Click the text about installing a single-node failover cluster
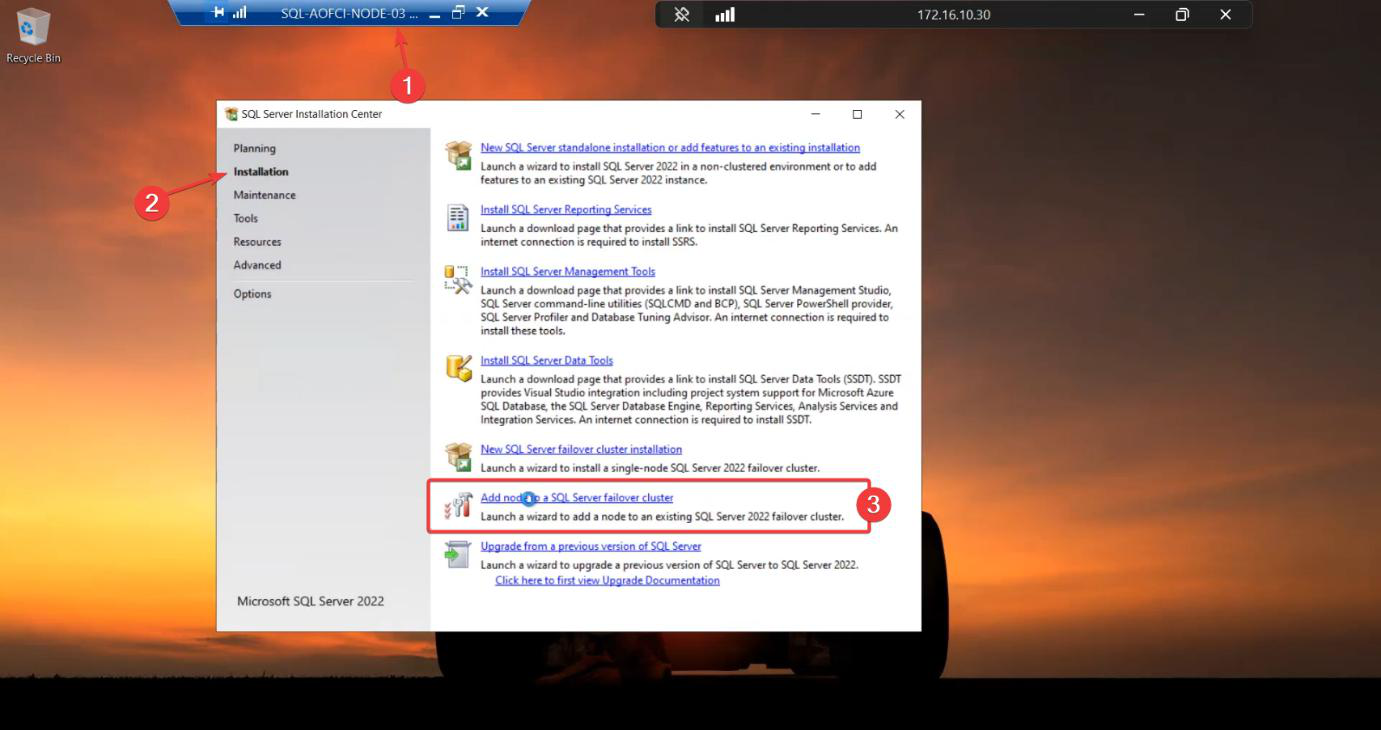Image resolution: width=1381 pixels, height=730 pixels. point(650,468)
